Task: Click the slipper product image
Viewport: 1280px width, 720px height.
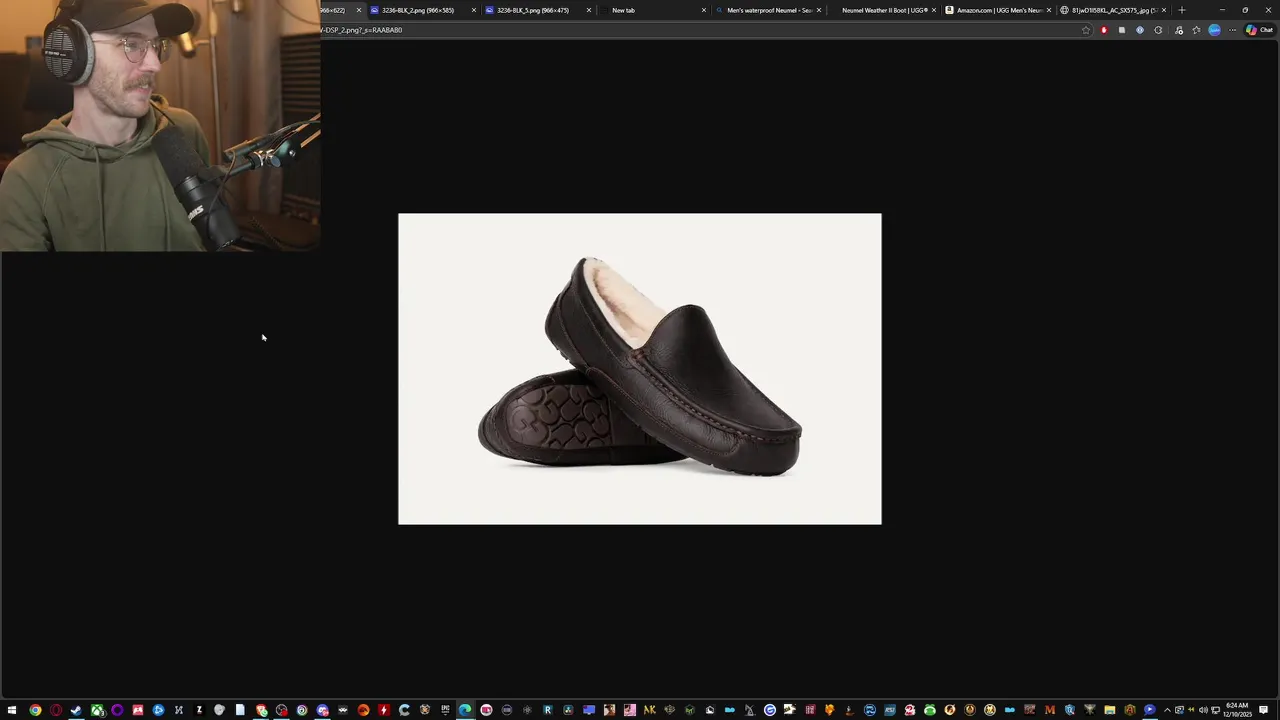Action: [640, 369]
